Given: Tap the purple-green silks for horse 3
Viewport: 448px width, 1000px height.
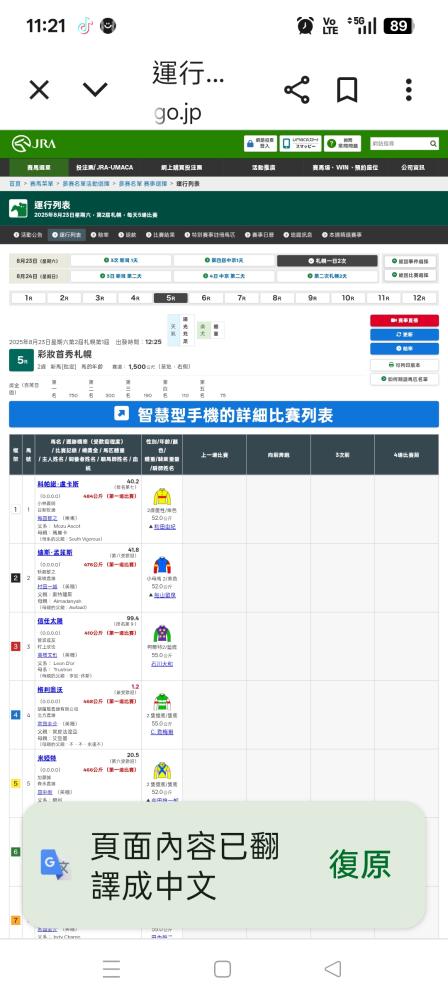Looking at the screenshot, I should (162, 633).
